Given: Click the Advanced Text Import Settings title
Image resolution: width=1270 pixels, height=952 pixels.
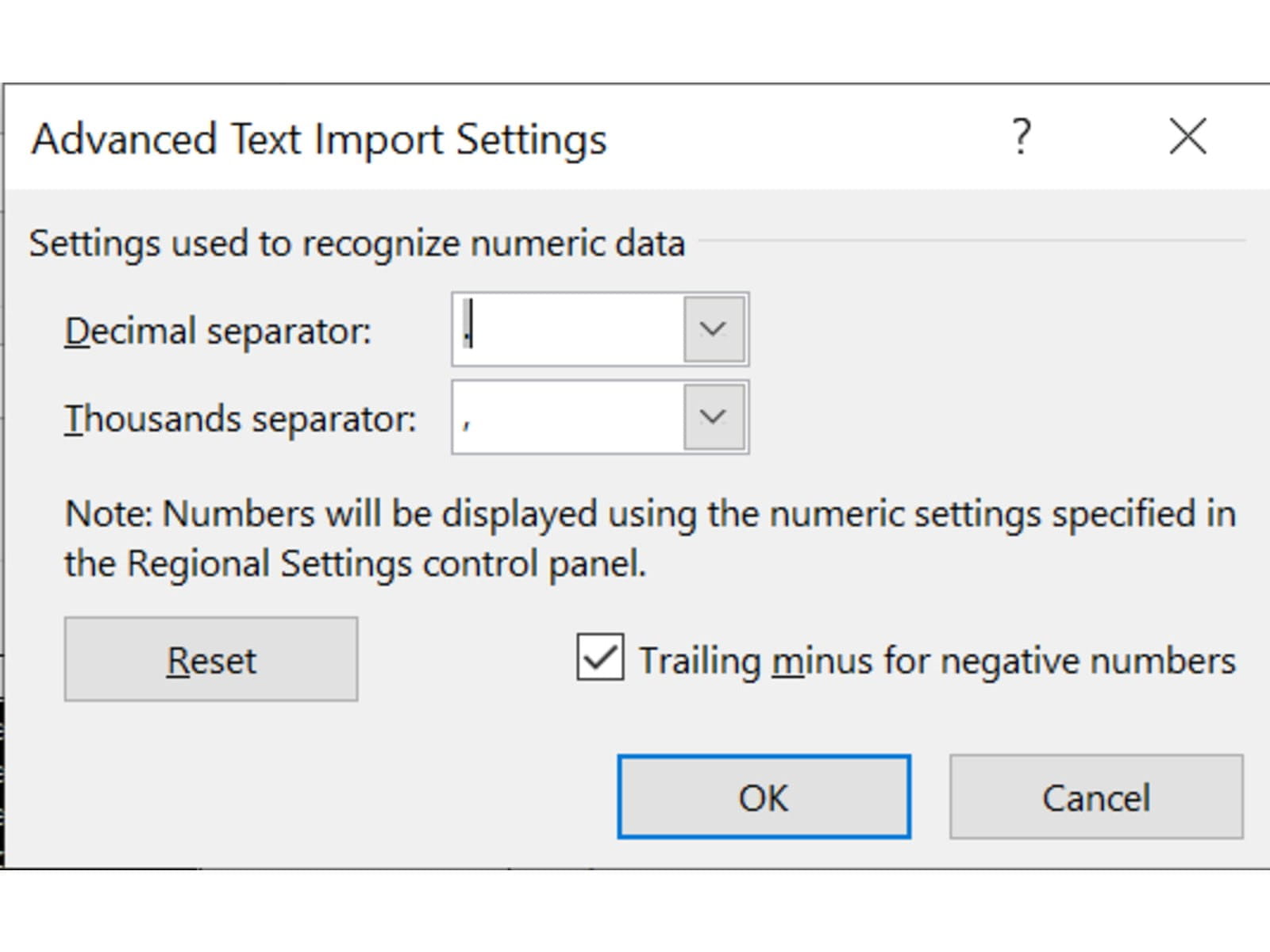Looking at the screenshot, I should point(319,140).
